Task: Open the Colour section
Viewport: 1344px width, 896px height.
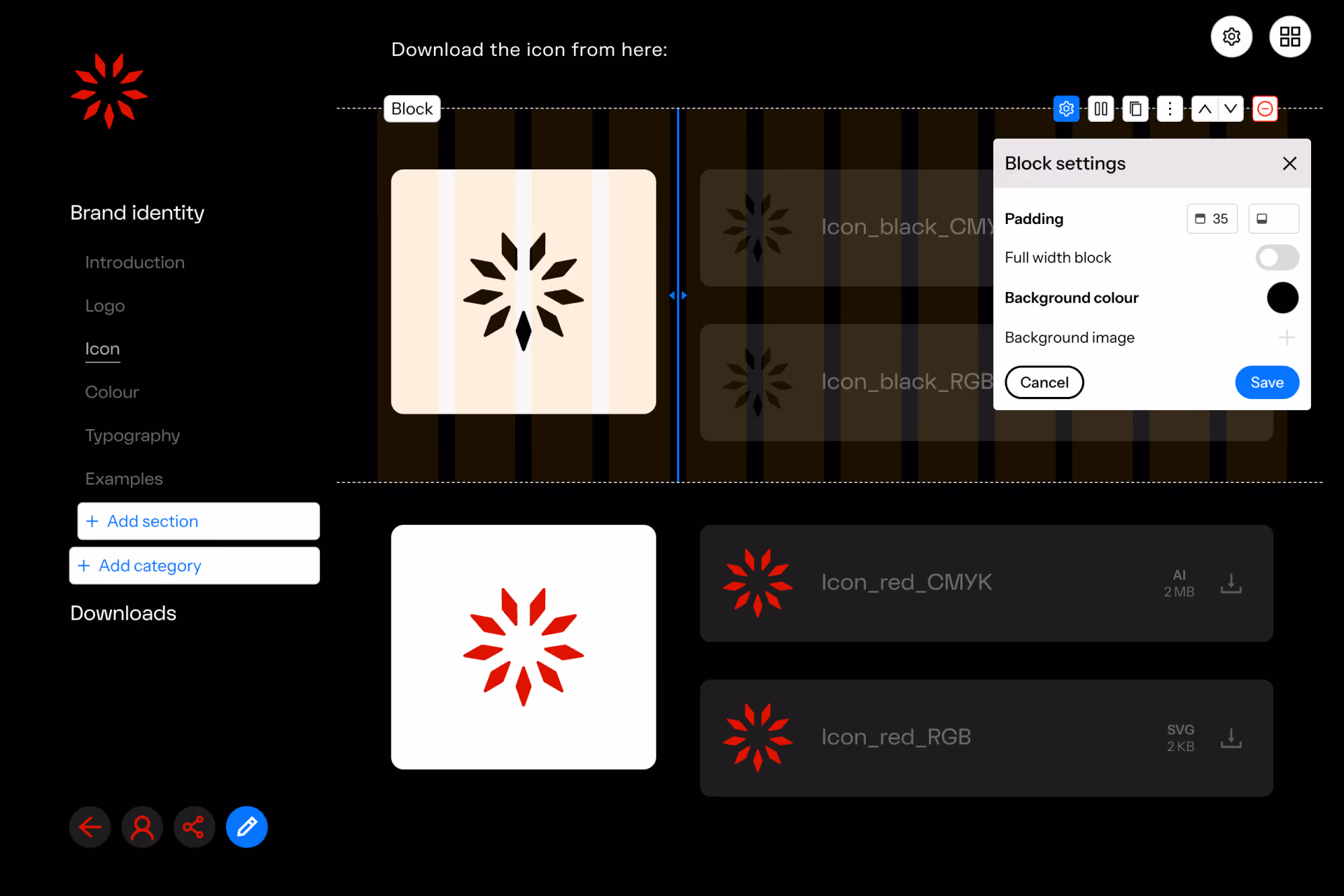Action: point(112,392)
